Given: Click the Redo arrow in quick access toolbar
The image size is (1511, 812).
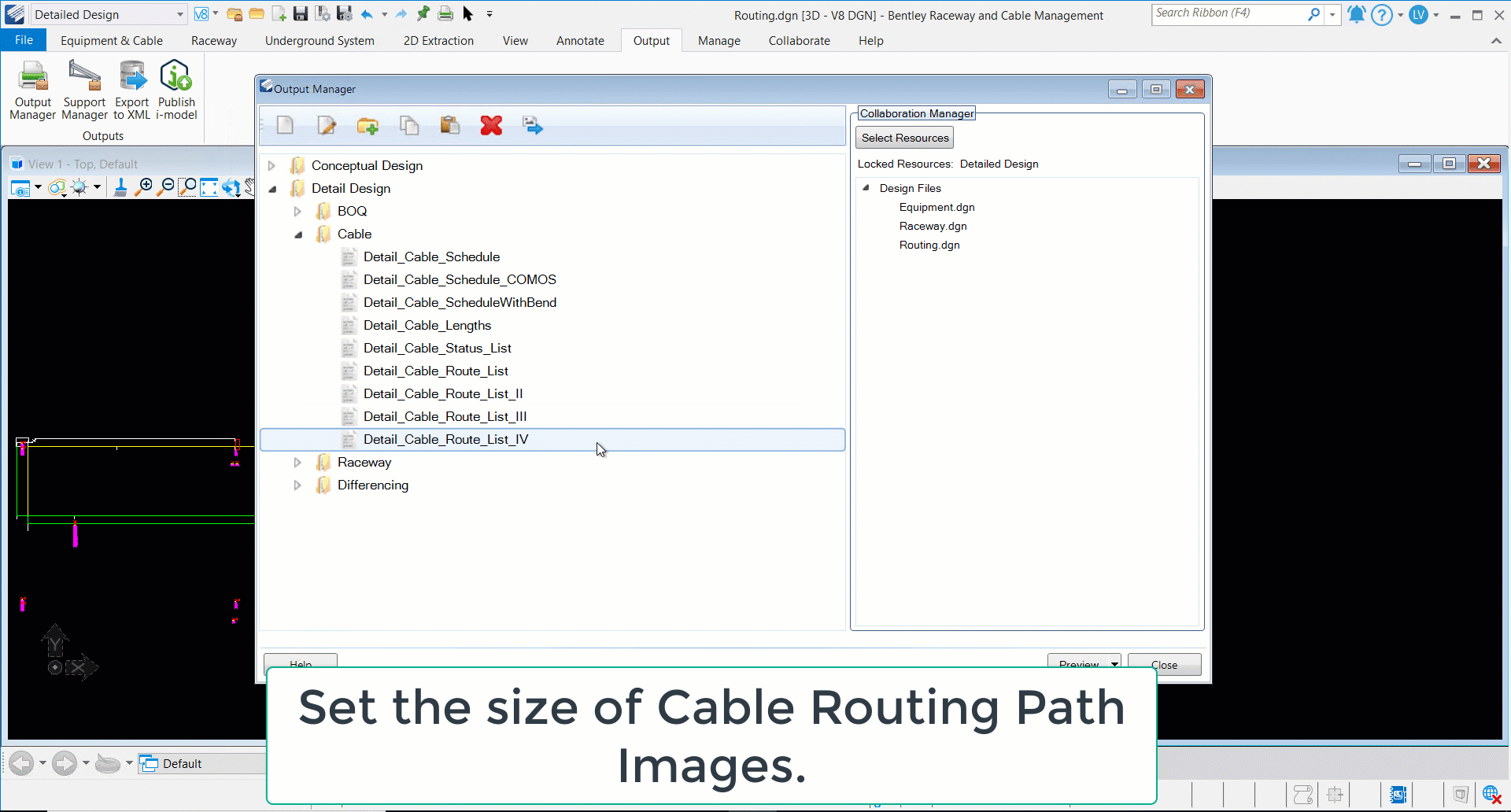Looking at the screenshot, I should click(401, 14).
